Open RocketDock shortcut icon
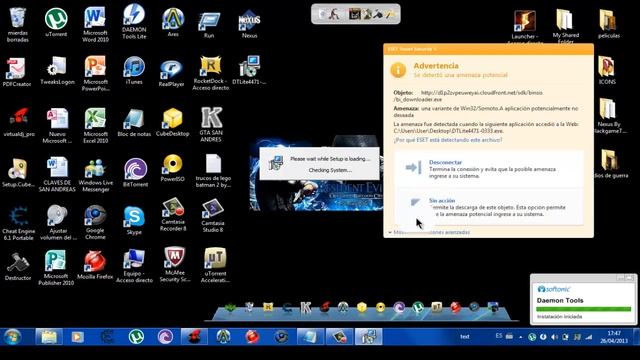The width and height of the screenshot is (640, 360). click(211, 67)
